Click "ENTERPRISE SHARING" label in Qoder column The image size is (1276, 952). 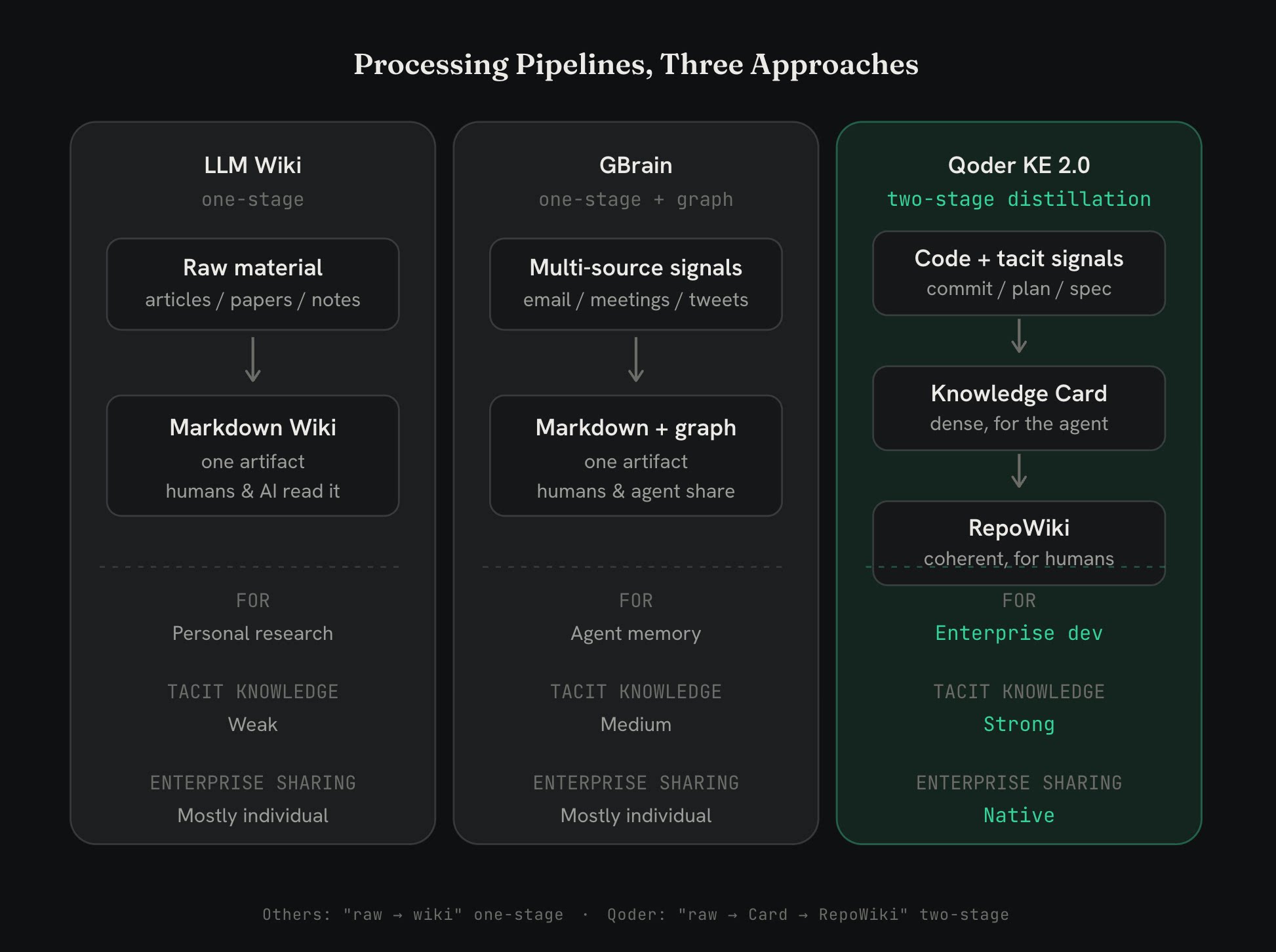click(1019, 783)
